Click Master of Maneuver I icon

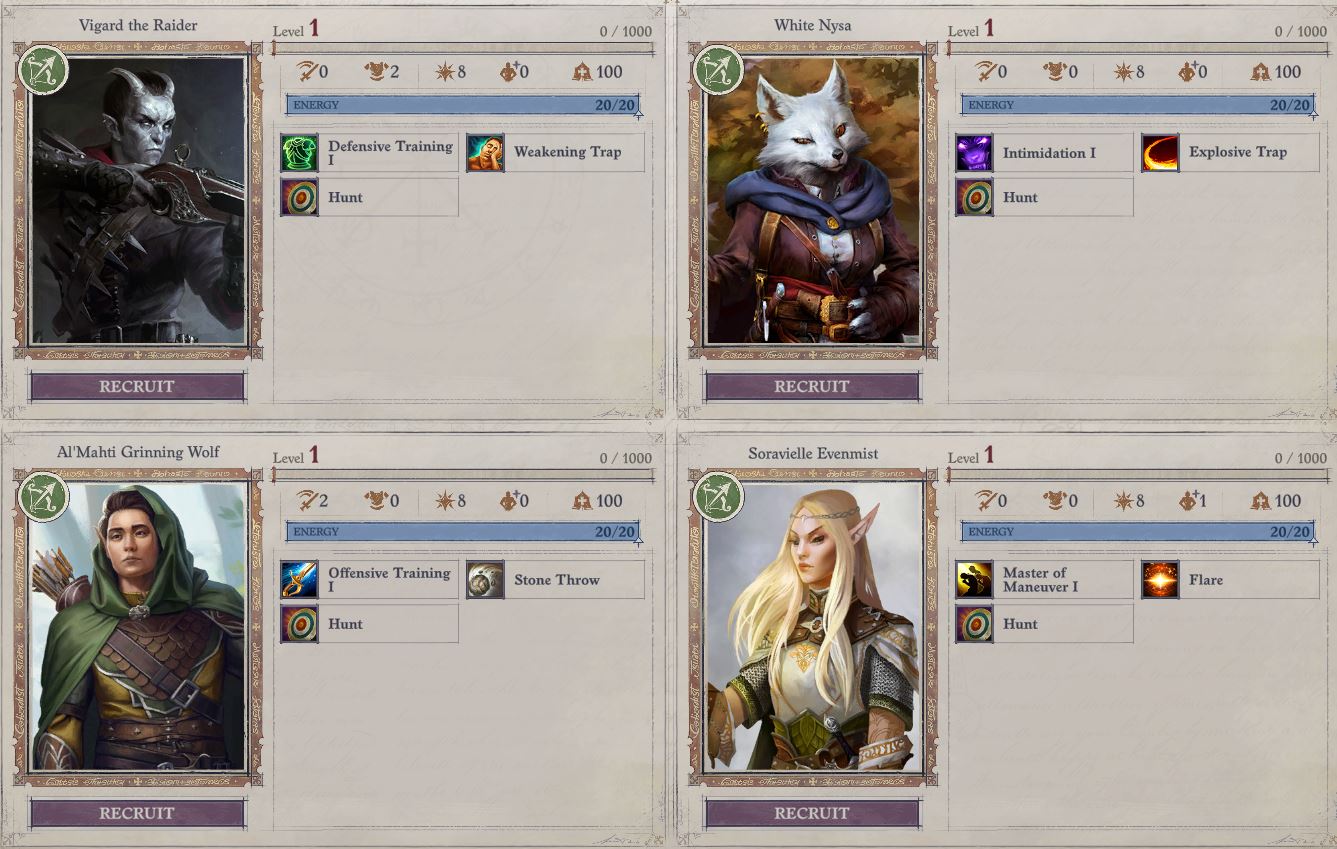(x=974, y=580)
